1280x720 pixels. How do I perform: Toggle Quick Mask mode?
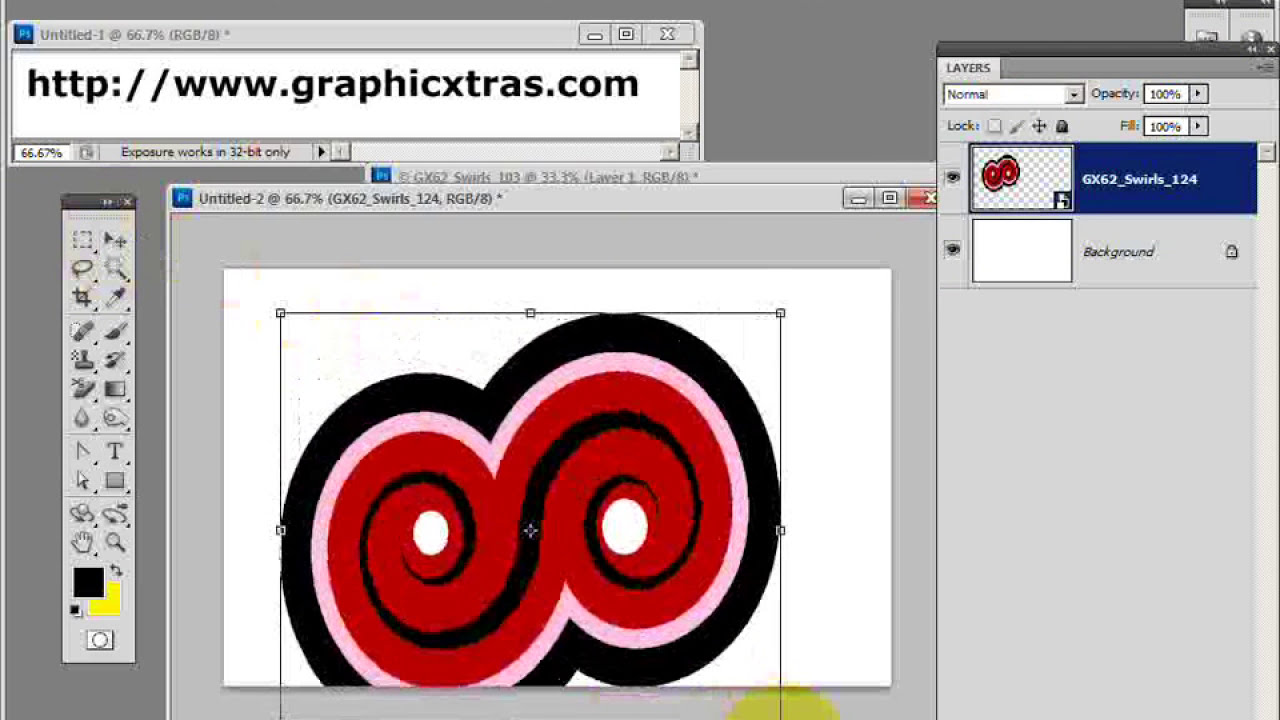pyautogui.click(x=99, y=640)
